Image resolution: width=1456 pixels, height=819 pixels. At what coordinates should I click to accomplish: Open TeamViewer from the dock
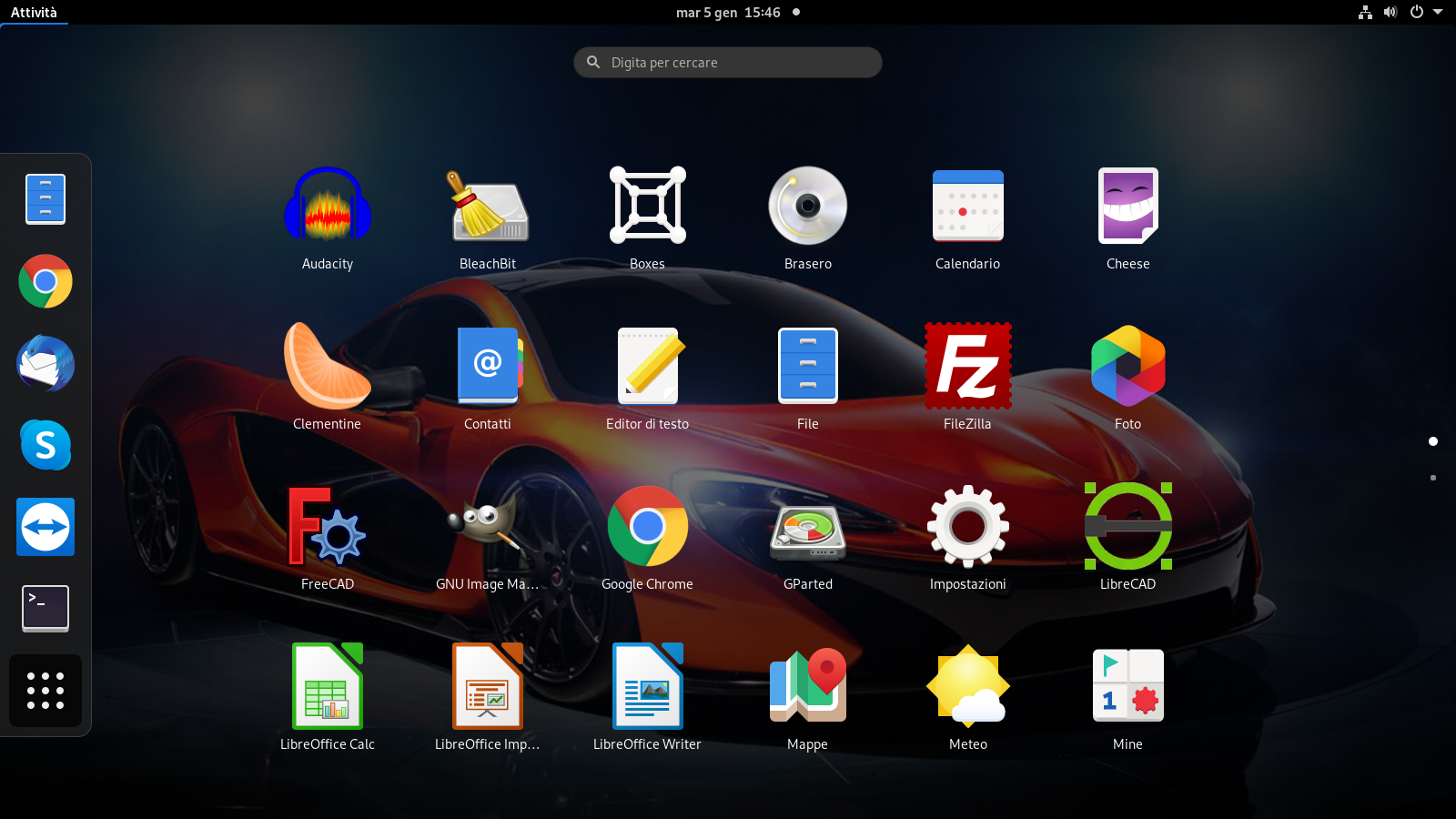click(x=45, y=527)
